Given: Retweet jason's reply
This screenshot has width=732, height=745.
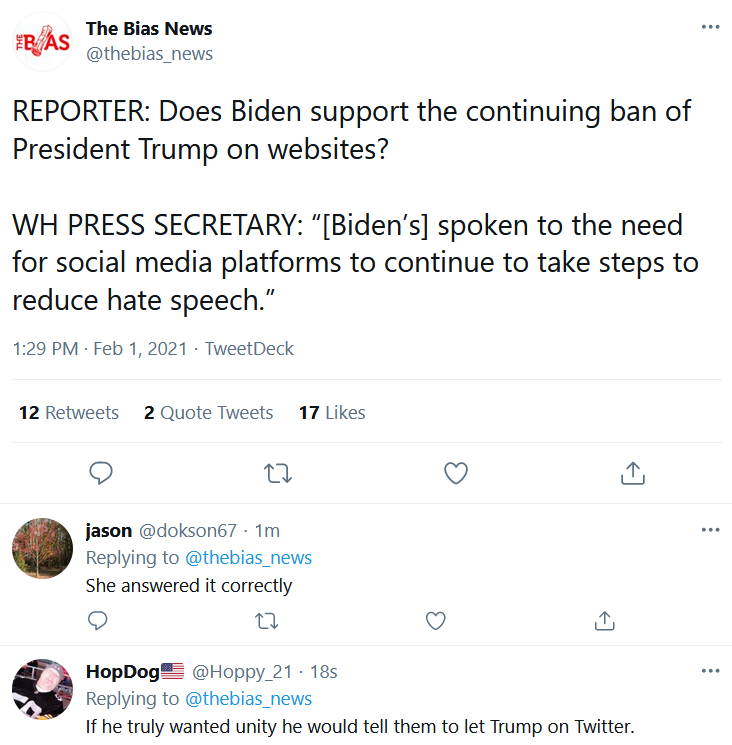Looking at the screenshot, I should click(267, 621).
